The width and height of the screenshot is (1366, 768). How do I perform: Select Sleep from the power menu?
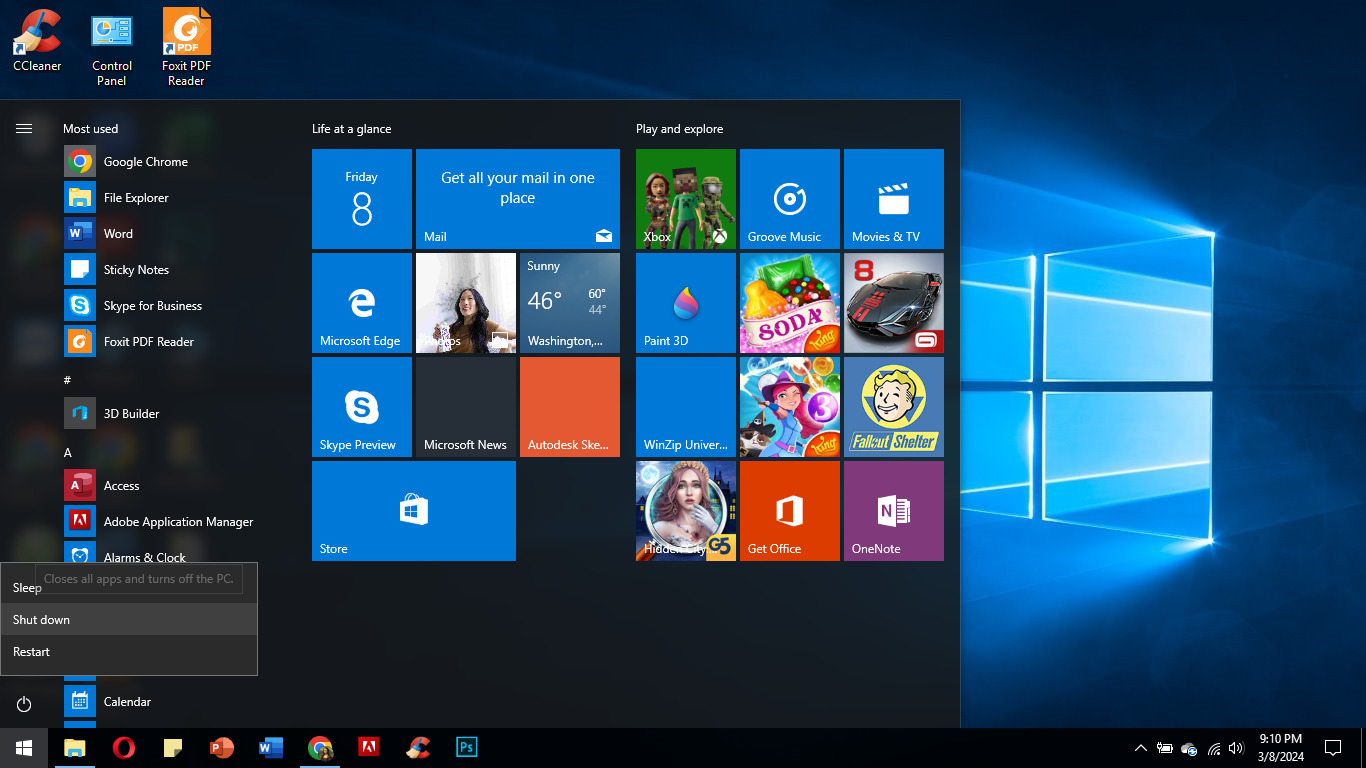[x=129, y=588]
